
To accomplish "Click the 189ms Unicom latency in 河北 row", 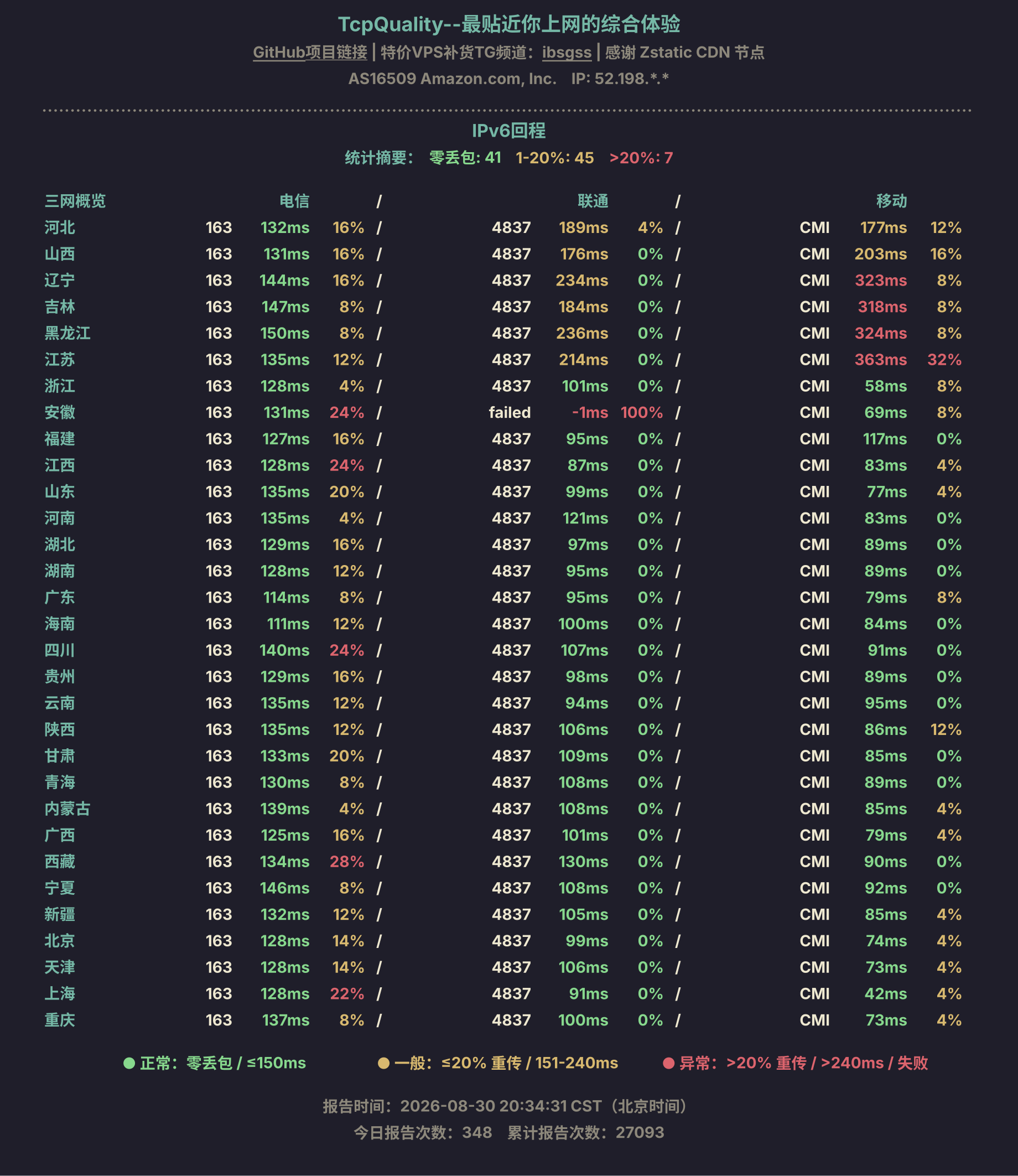I will 584,227.
